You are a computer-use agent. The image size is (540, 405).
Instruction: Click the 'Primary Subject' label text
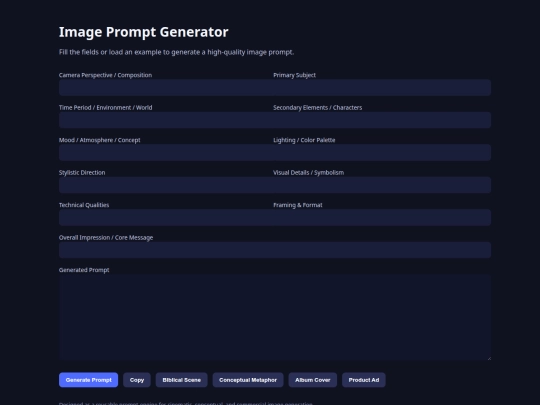click(294, 75)
